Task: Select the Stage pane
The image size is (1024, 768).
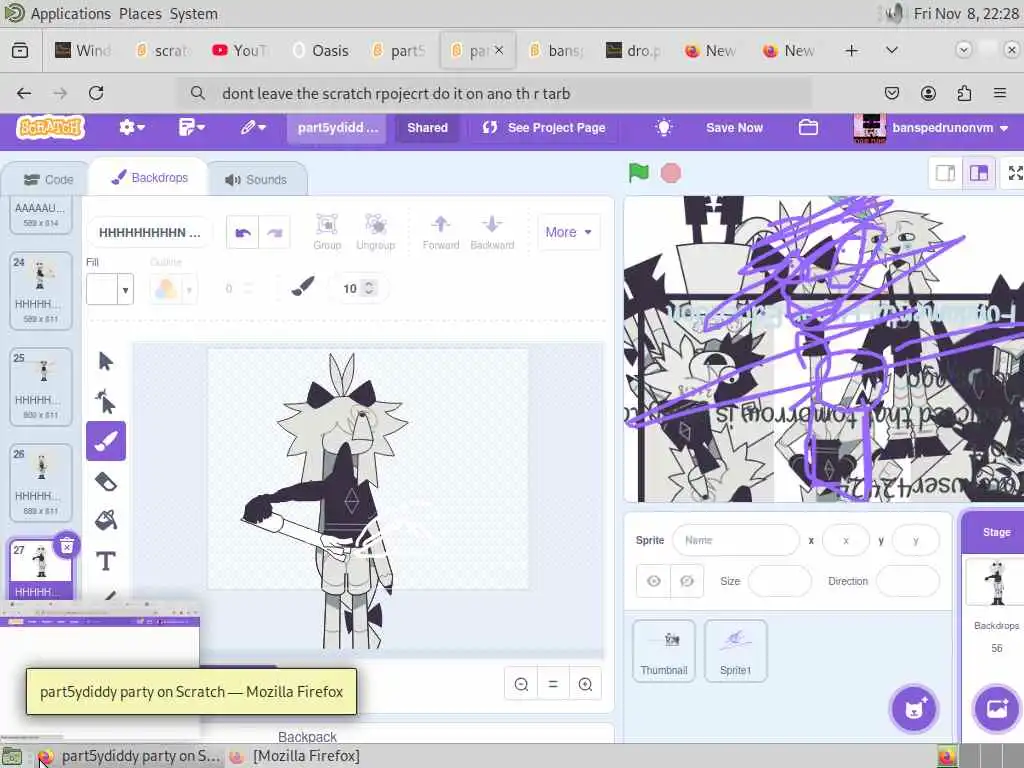Action: 995,627
